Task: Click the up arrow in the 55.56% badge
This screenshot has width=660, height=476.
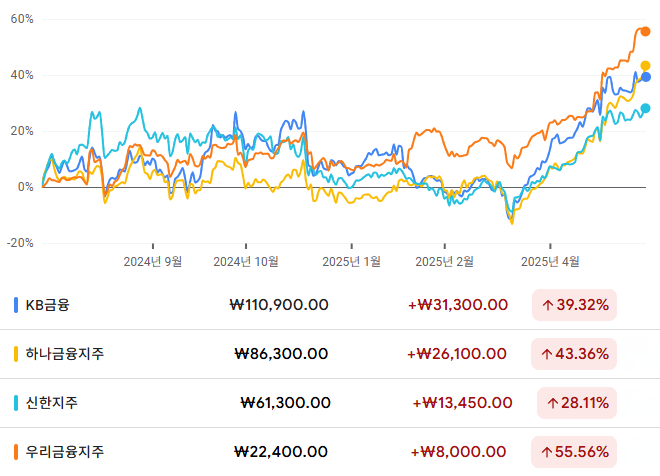Action: [x=547, y=451]
